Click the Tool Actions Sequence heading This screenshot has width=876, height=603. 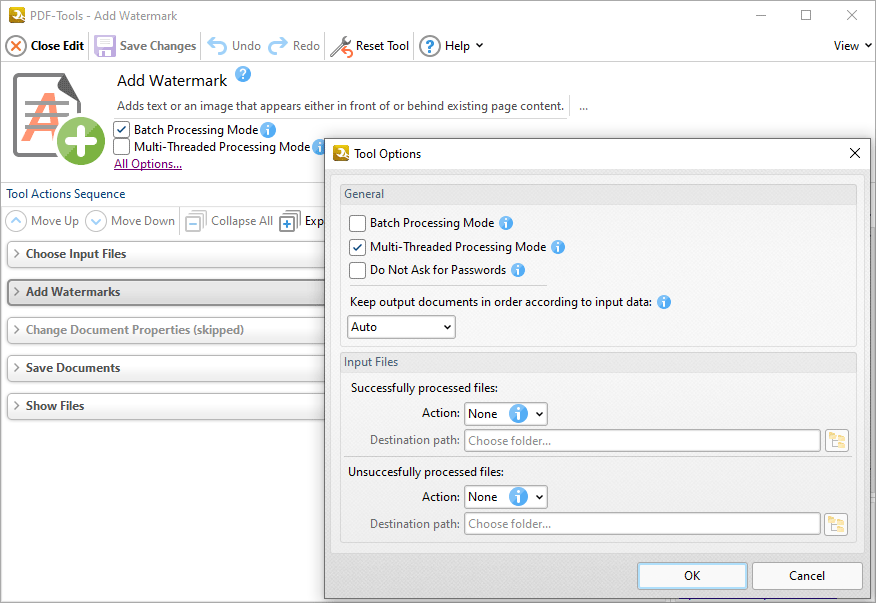tap(66, 194)
